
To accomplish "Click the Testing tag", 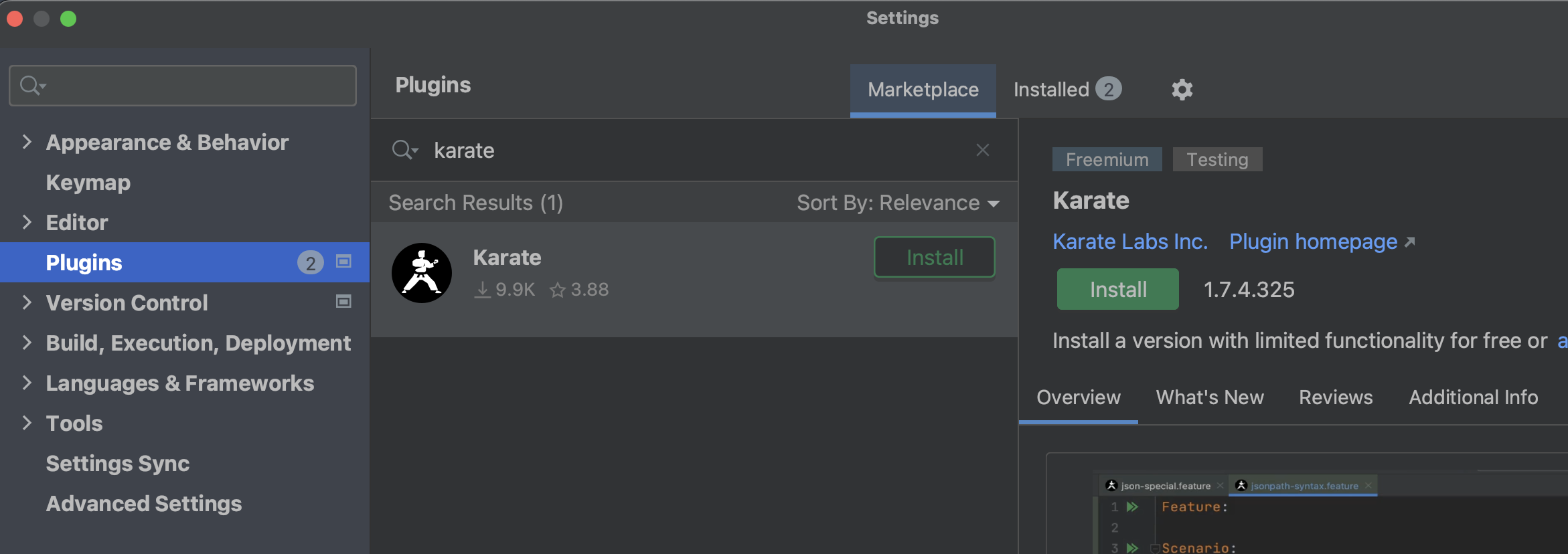I will click(1217, 159).
